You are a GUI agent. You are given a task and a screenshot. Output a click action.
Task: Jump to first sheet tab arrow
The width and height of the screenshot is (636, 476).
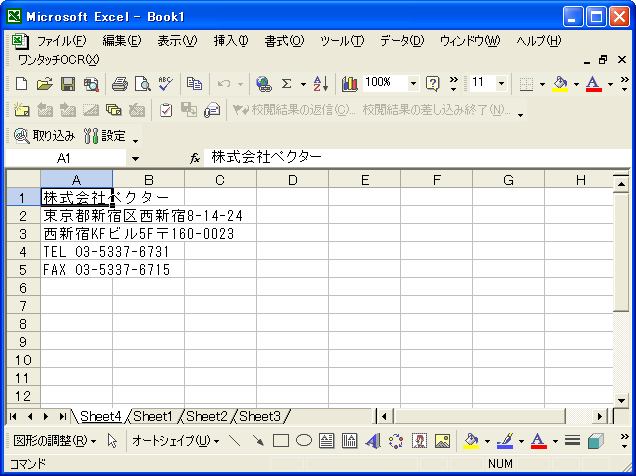coord(13,416)
